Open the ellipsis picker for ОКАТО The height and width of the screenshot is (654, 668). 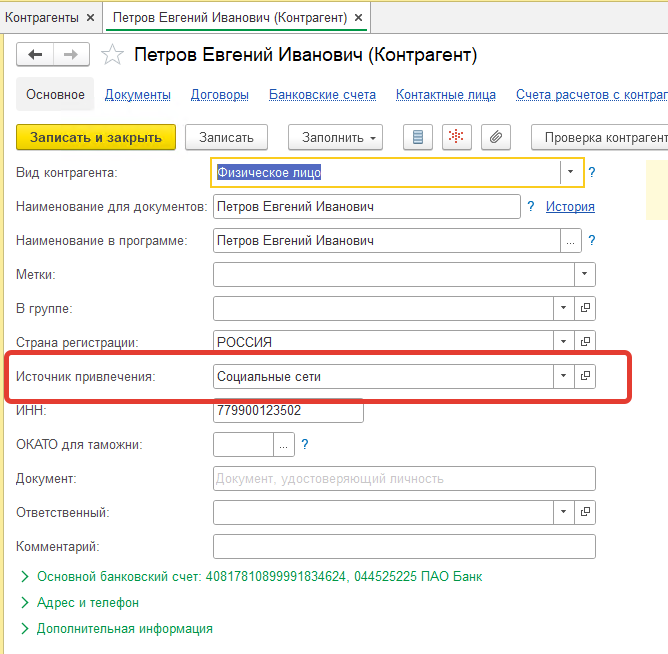point(284,444)
